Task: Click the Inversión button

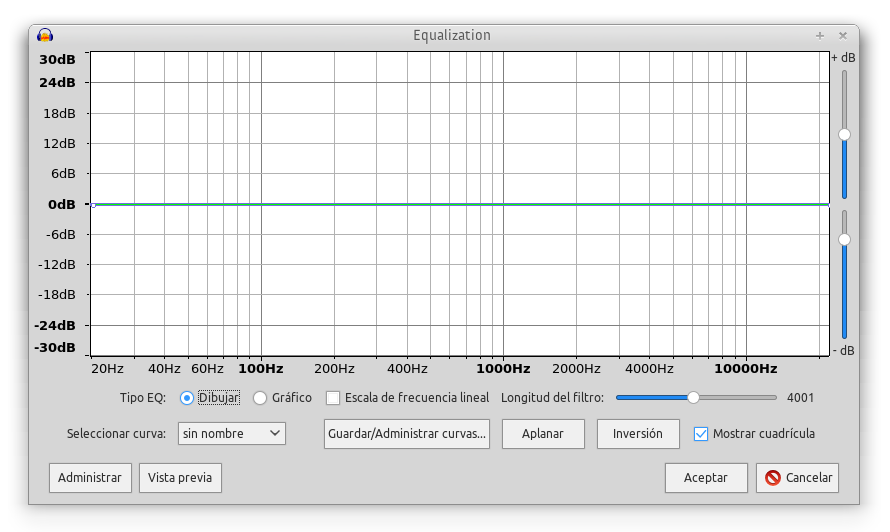Action: click(x=638, y=434)
